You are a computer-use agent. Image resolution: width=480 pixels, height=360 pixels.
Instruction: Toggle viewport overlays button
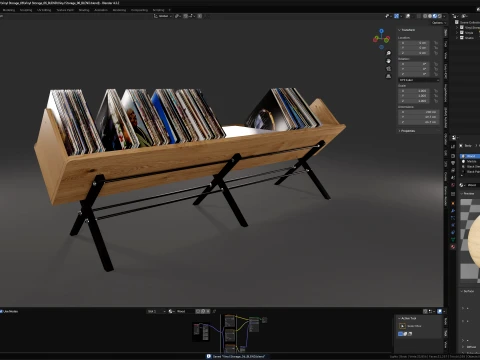tap(408, 16)
